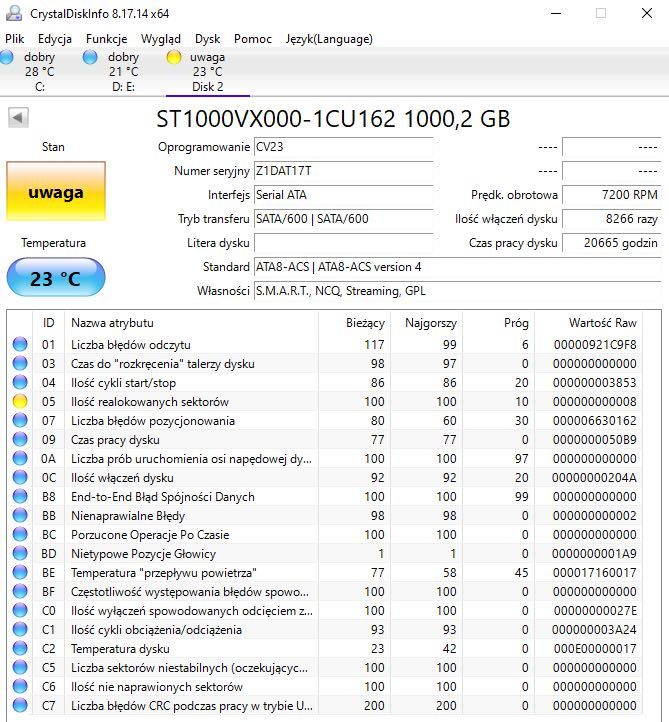Click raw value 00000921C9F8
This screenshot has height=722, width=669.
(x=595, y=344)
